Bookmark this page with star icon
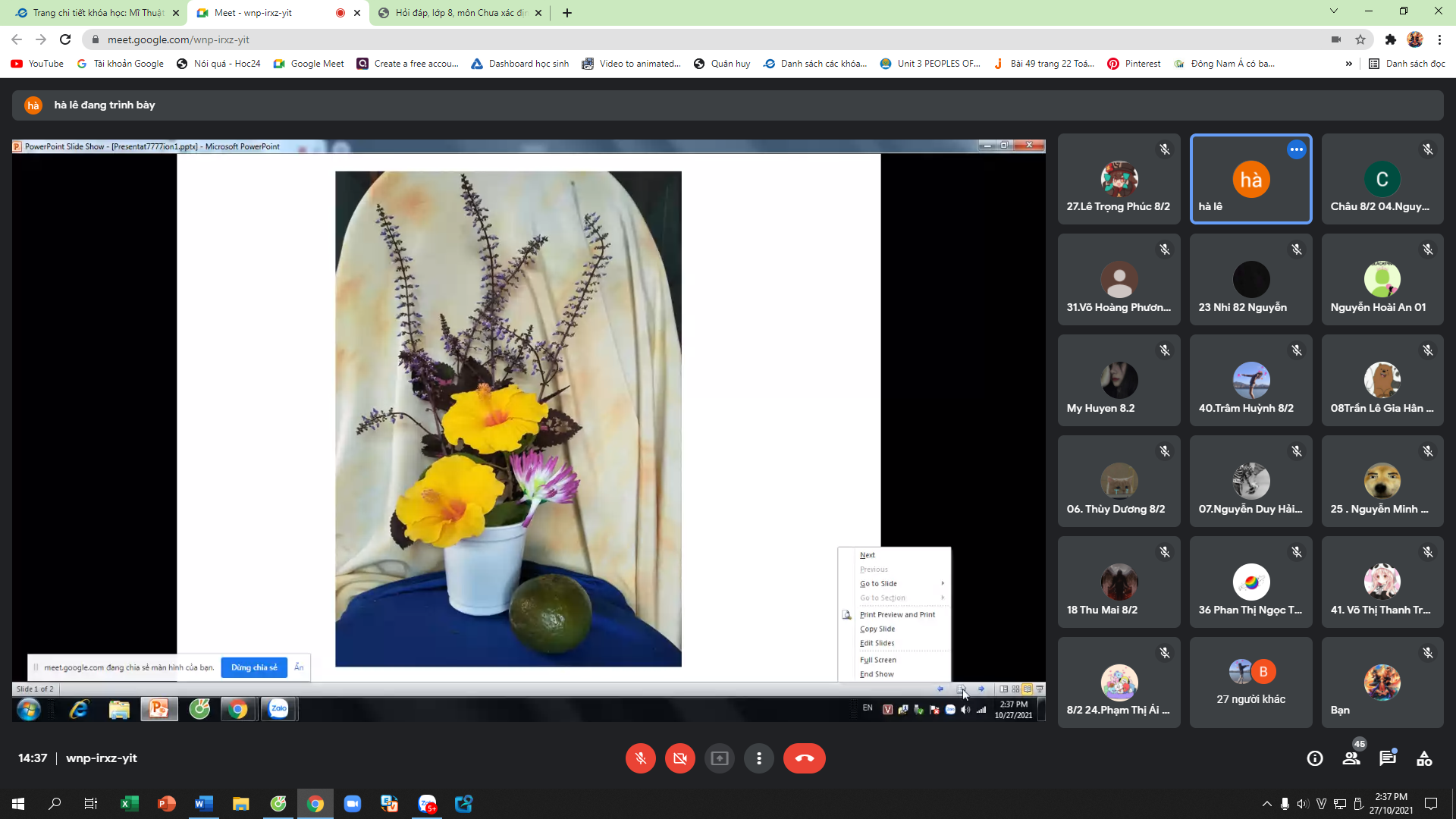The height and width of the screenshot is (819, 1456). (x=1360, y=39)
